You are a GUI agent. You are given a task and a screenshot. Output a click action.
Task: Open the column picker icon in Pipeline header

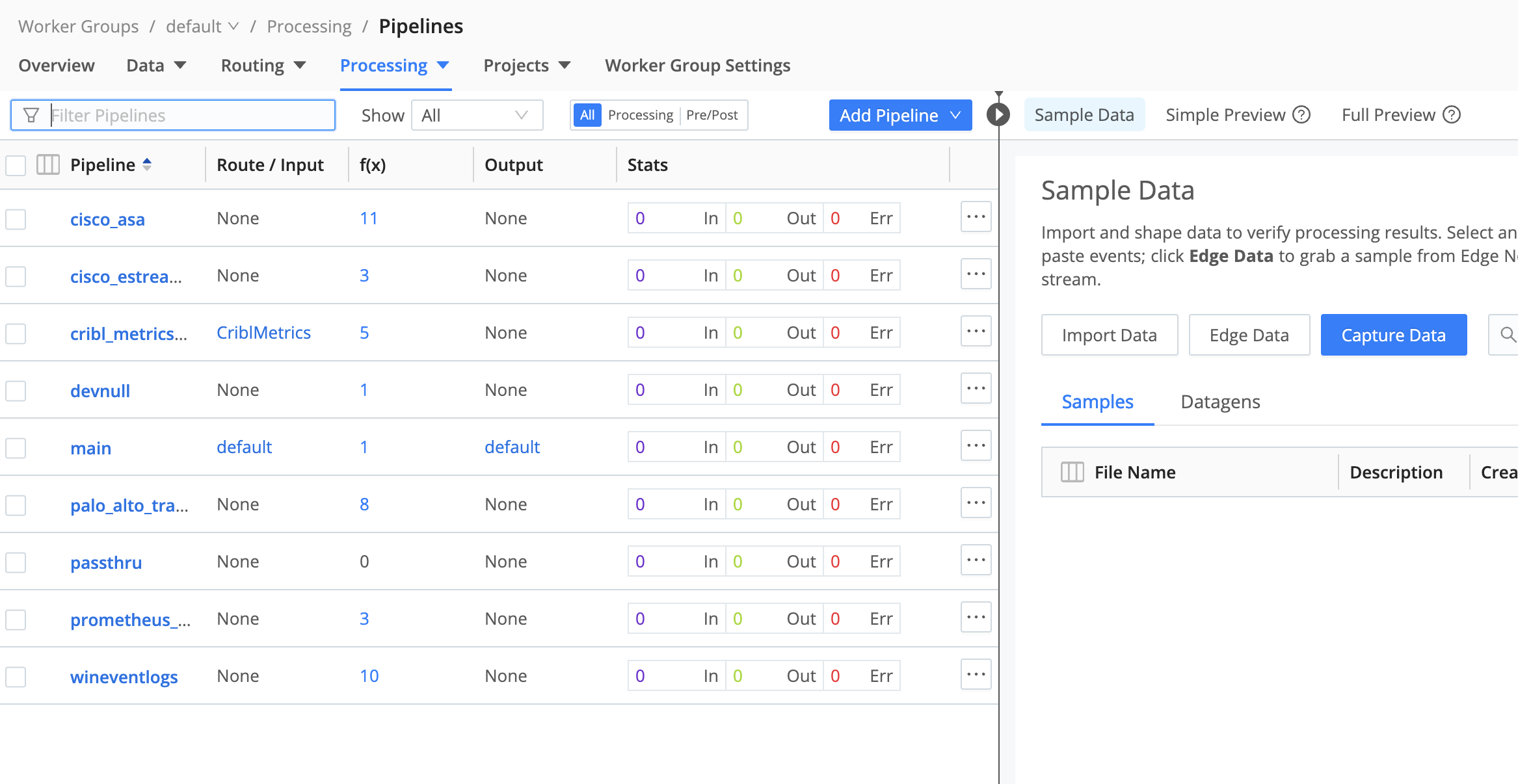pyautogui.click(x=47, y=164)
